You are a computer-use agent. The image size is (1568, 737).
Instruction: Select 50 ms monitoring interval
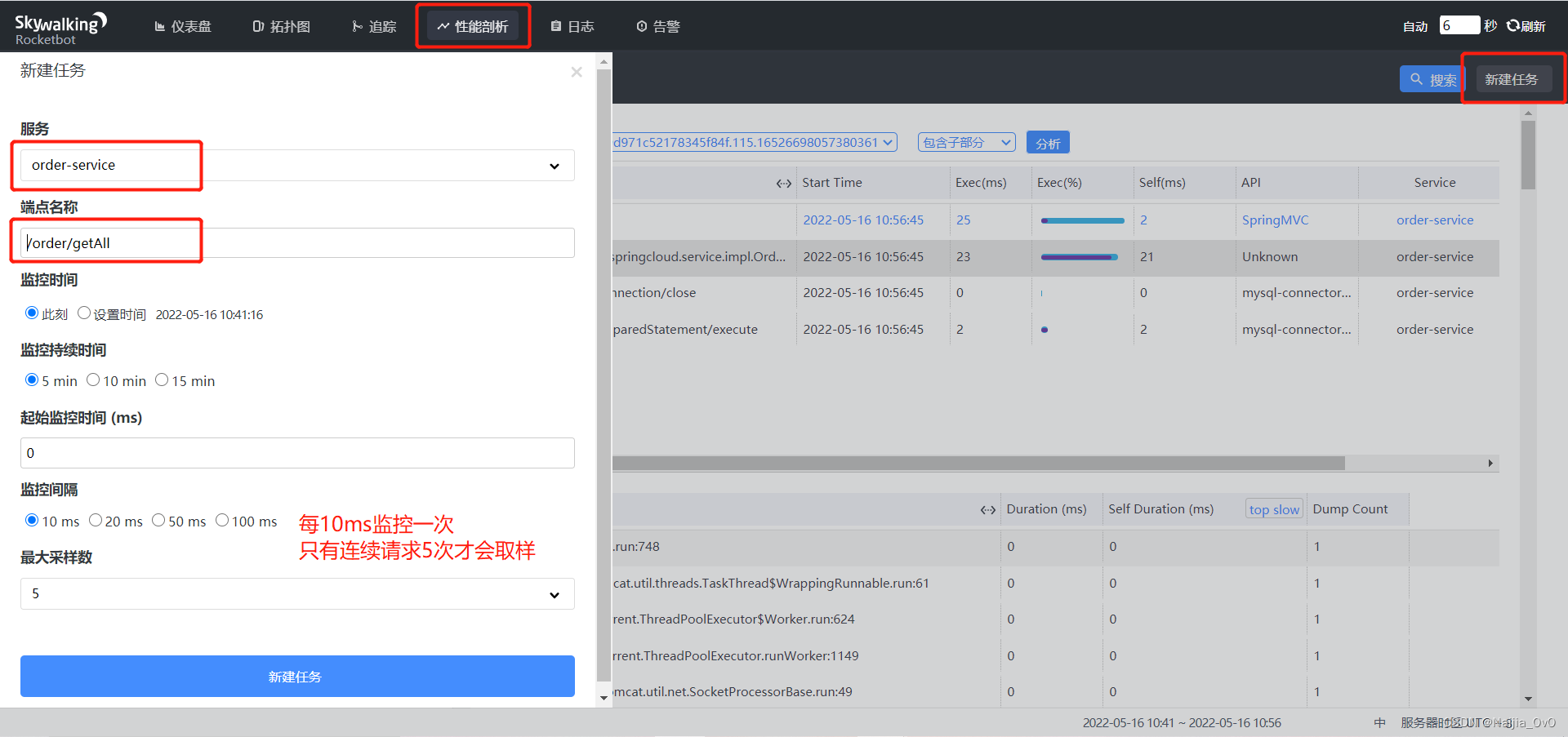pyautogui.click(x=158, y=520)
